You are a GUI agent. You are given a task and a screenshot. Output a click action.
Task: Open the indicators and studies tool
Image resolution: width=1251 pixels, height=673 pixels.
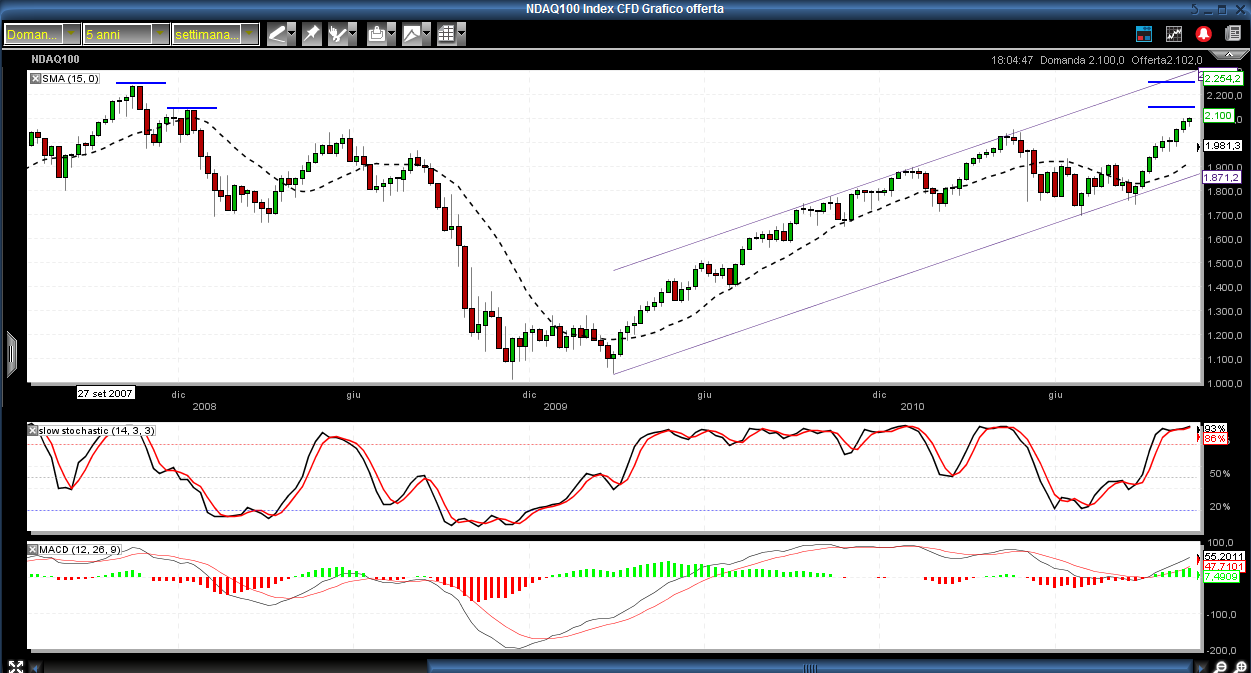pos(338,34)
